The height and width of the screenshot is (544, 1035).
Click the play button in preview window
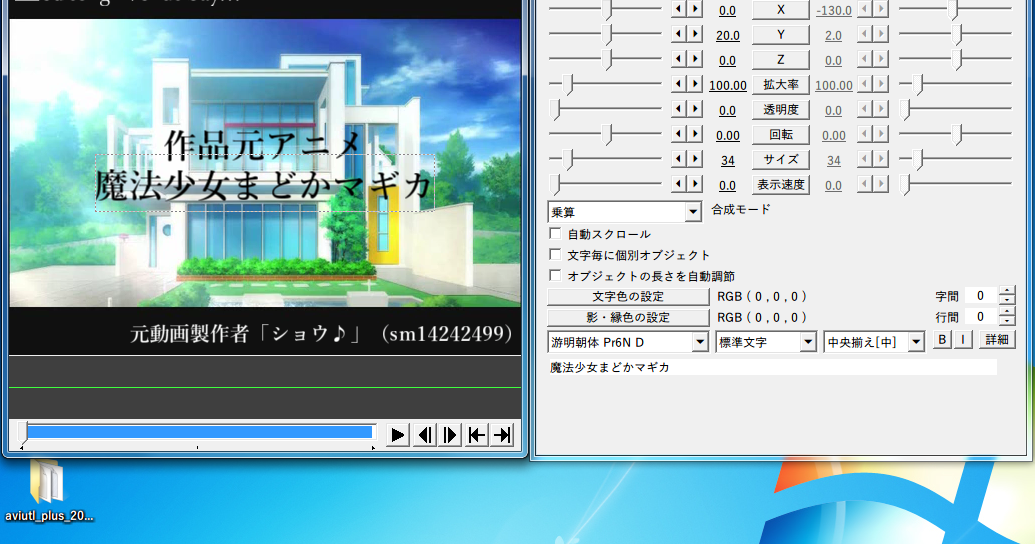tap(397, 435)
